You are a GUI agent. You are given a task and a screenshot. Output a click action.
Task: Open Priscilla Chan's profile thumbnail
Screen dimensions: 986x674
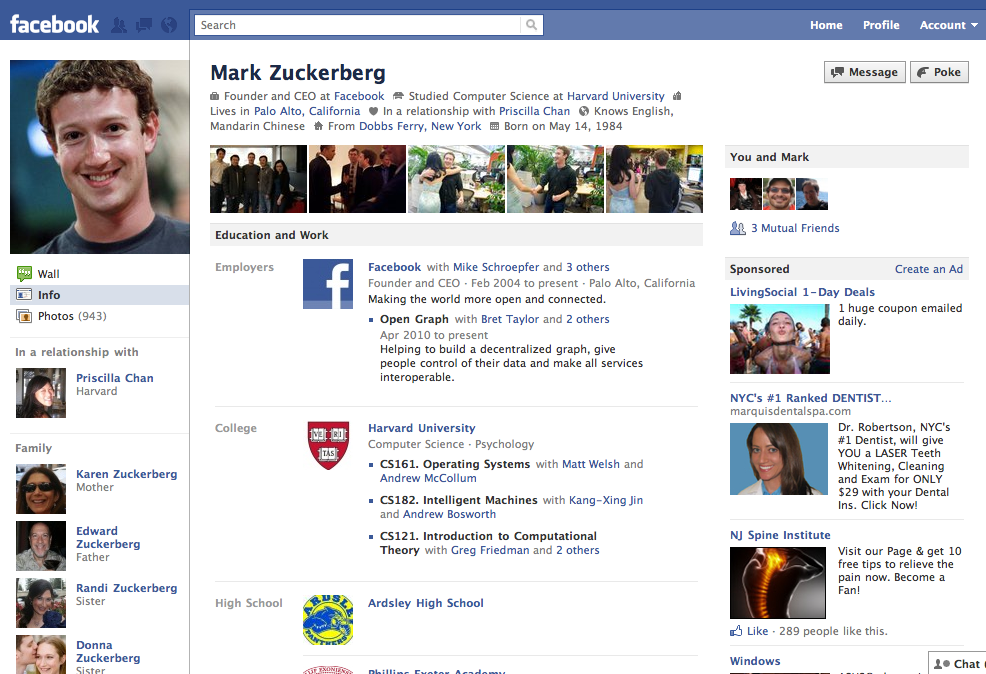41,393
